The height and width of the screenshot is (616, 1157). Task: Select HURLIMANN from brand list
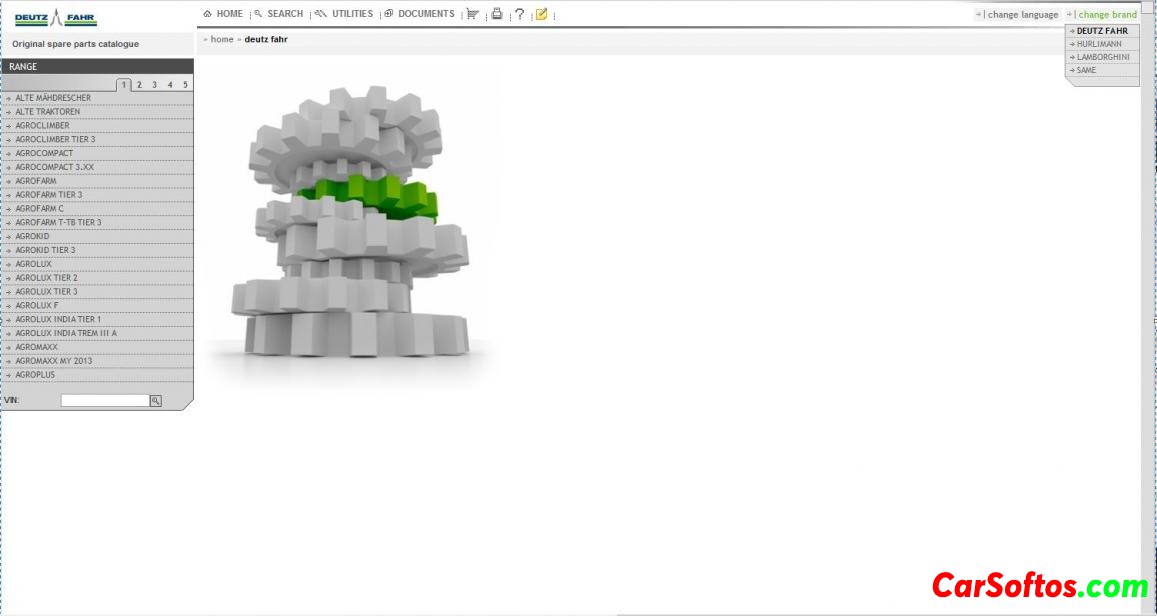tap(1098, 44)
